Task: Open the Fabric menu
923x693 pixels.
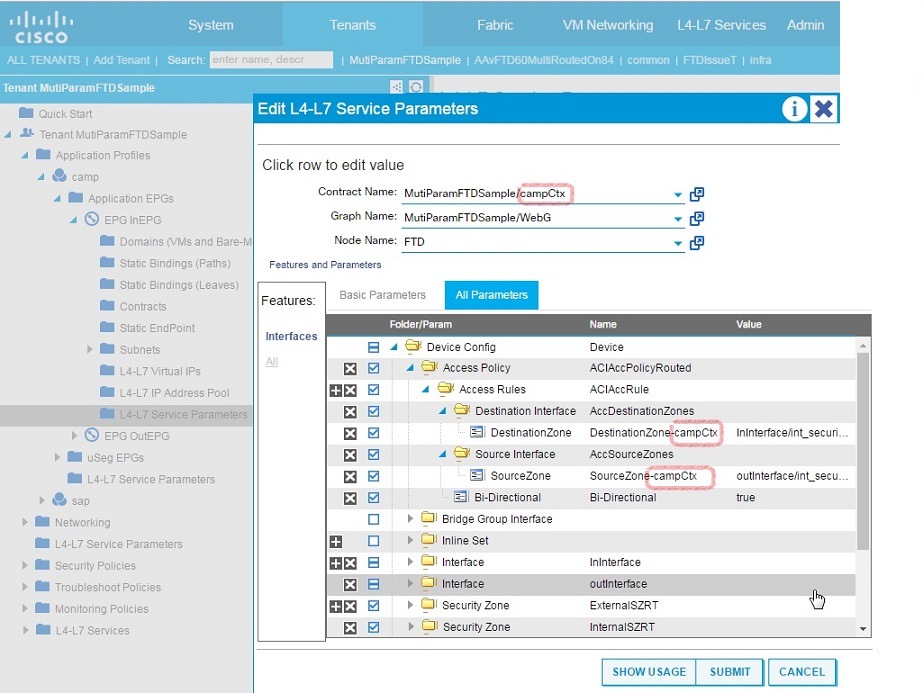Action: 495,25
